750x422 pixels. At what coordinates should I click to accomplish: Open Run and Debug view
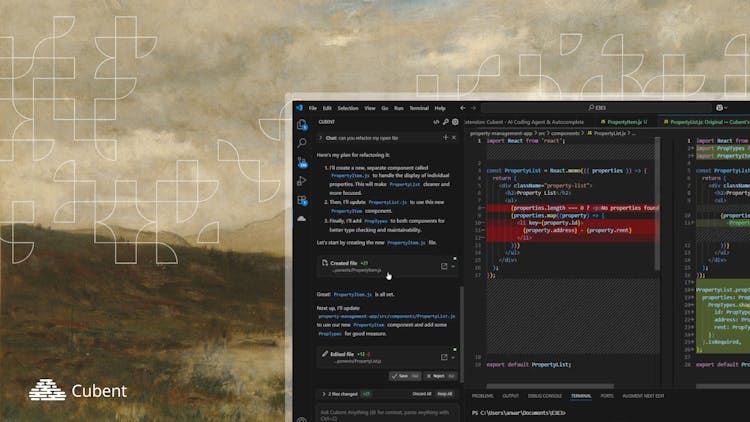[301, 181]
